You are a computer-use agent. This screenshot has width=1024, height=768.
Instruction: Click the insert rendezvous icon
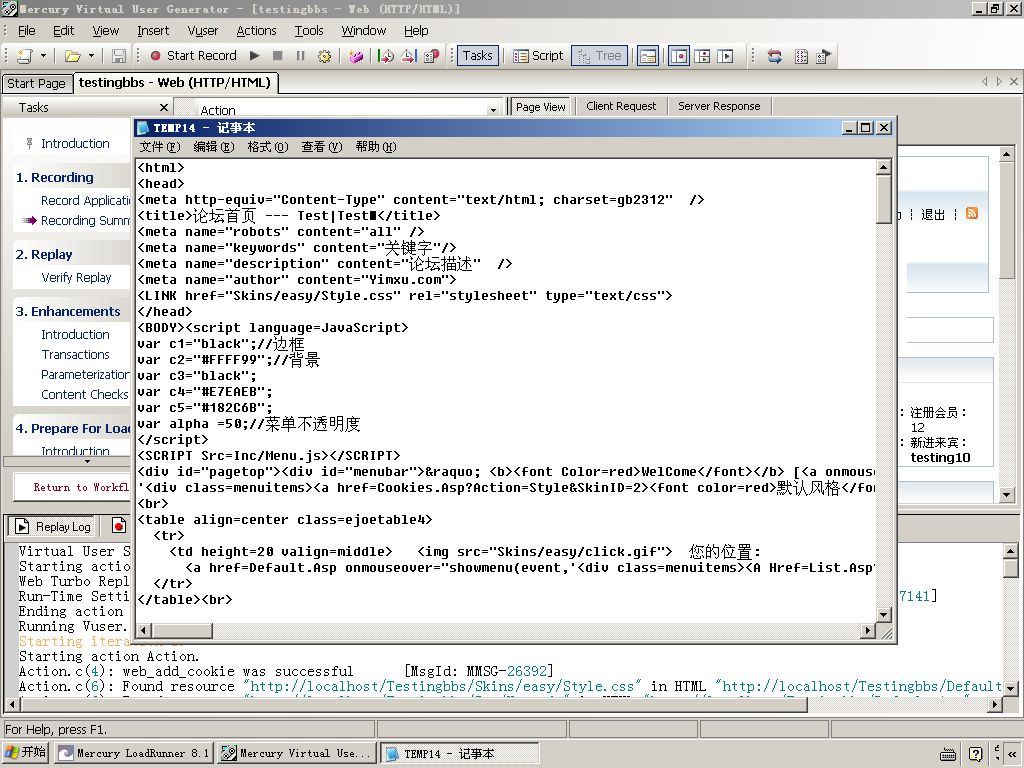pyautogui.click(x=432, y=56)
